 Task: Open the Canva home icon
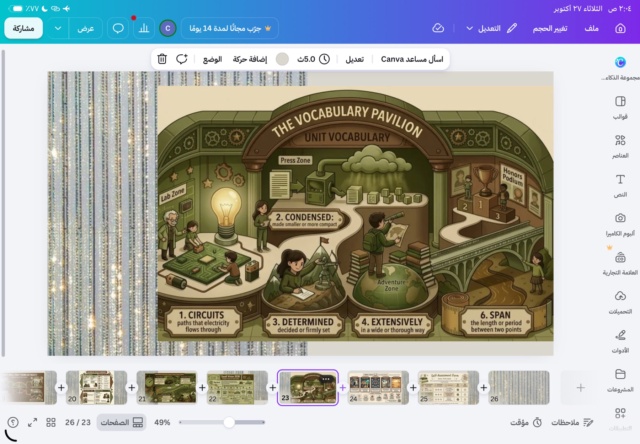[x=620, y=29]
